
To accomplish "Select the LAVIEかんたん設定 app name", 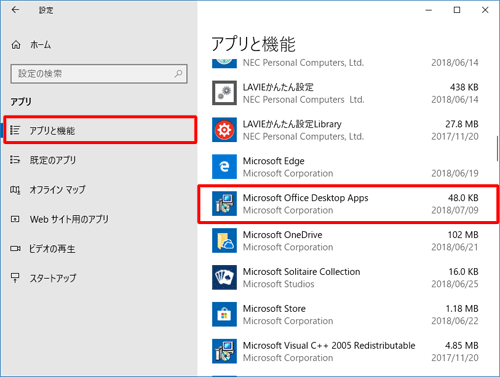I will (x=278, y=87).
